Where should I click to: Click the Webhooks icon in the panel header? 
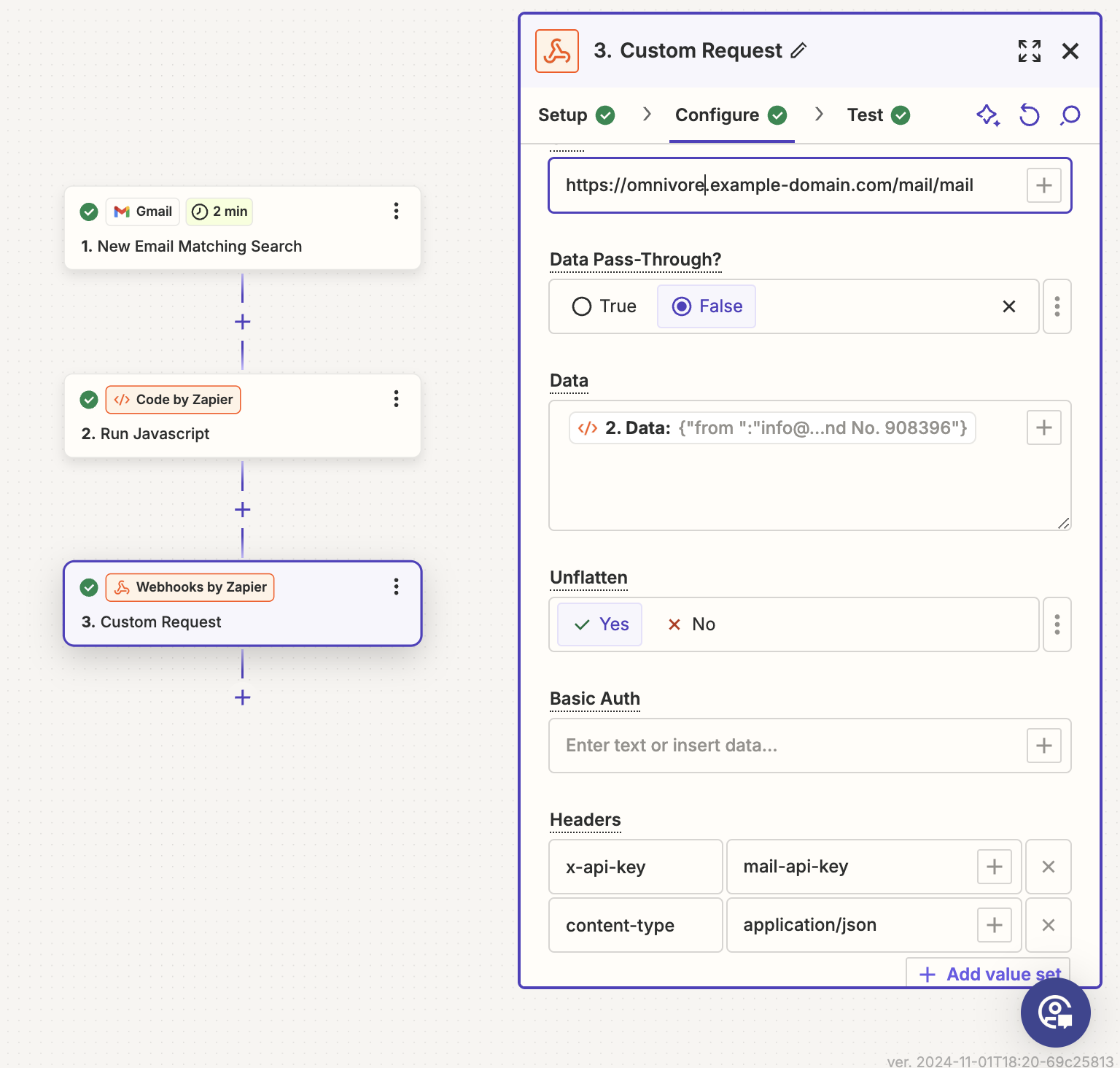[x=556, y=50]
